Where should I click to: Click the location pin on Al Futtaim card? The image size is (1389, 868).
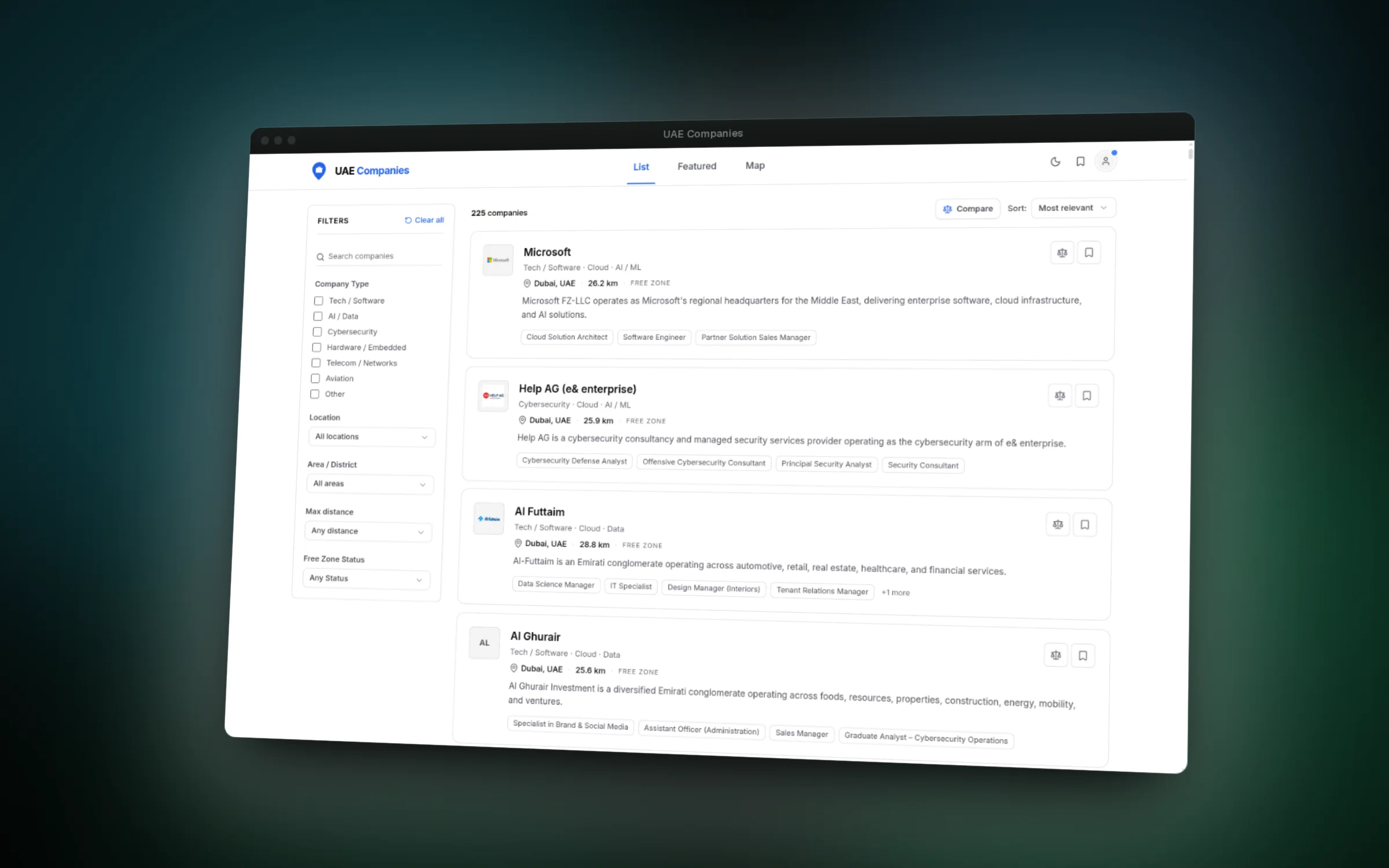click(x=518, y=543)
